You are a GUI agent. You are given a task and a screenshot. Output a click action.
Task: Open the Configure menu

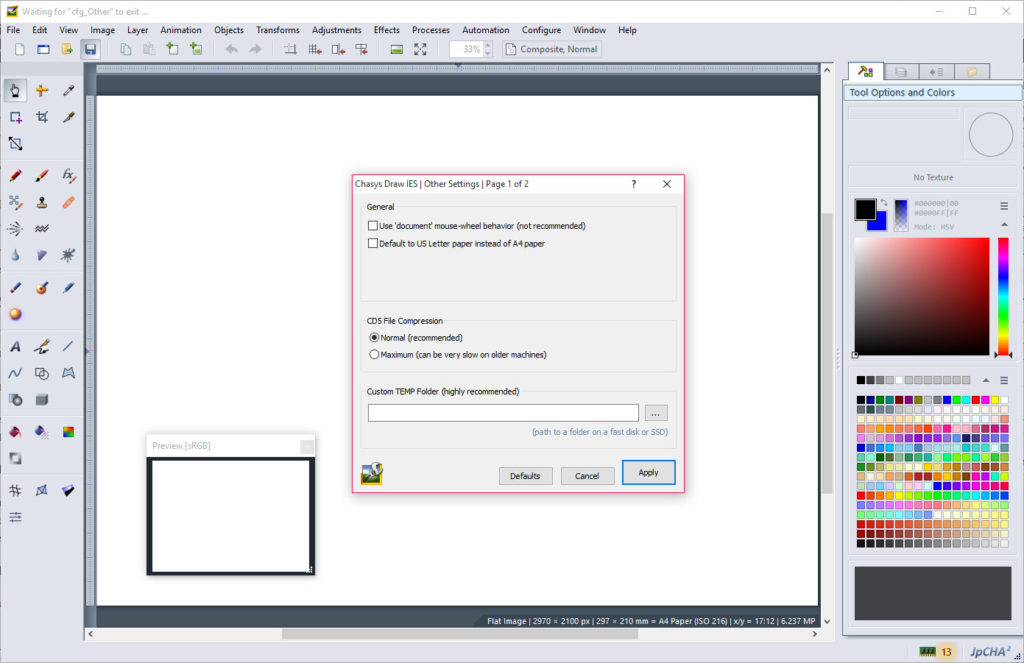tap(541, 30)
